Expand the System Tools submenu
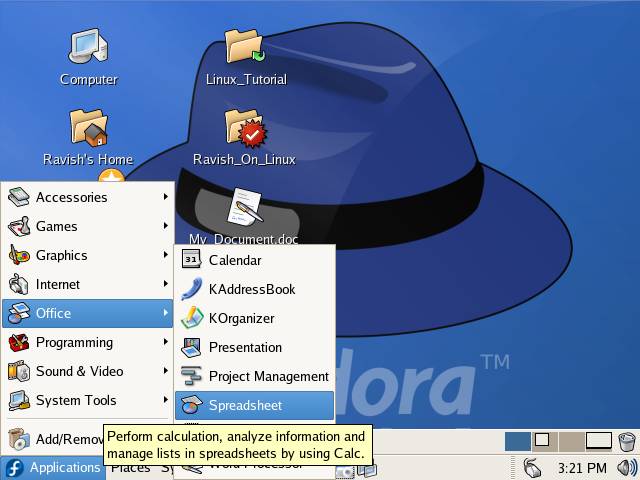The width and height of the screenshot is (640, 480). coord(76,400)
